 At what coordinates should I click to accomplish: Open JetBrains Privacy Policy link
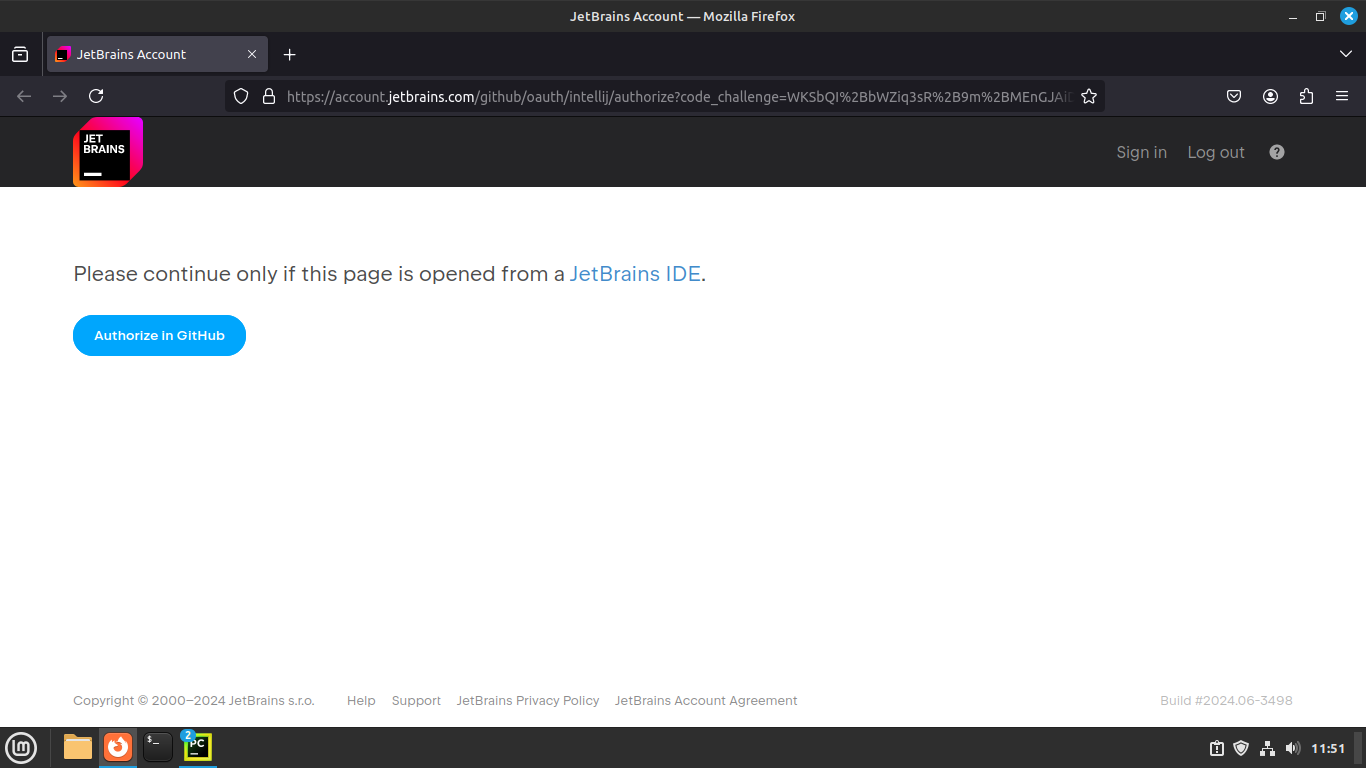coord(528,701)
